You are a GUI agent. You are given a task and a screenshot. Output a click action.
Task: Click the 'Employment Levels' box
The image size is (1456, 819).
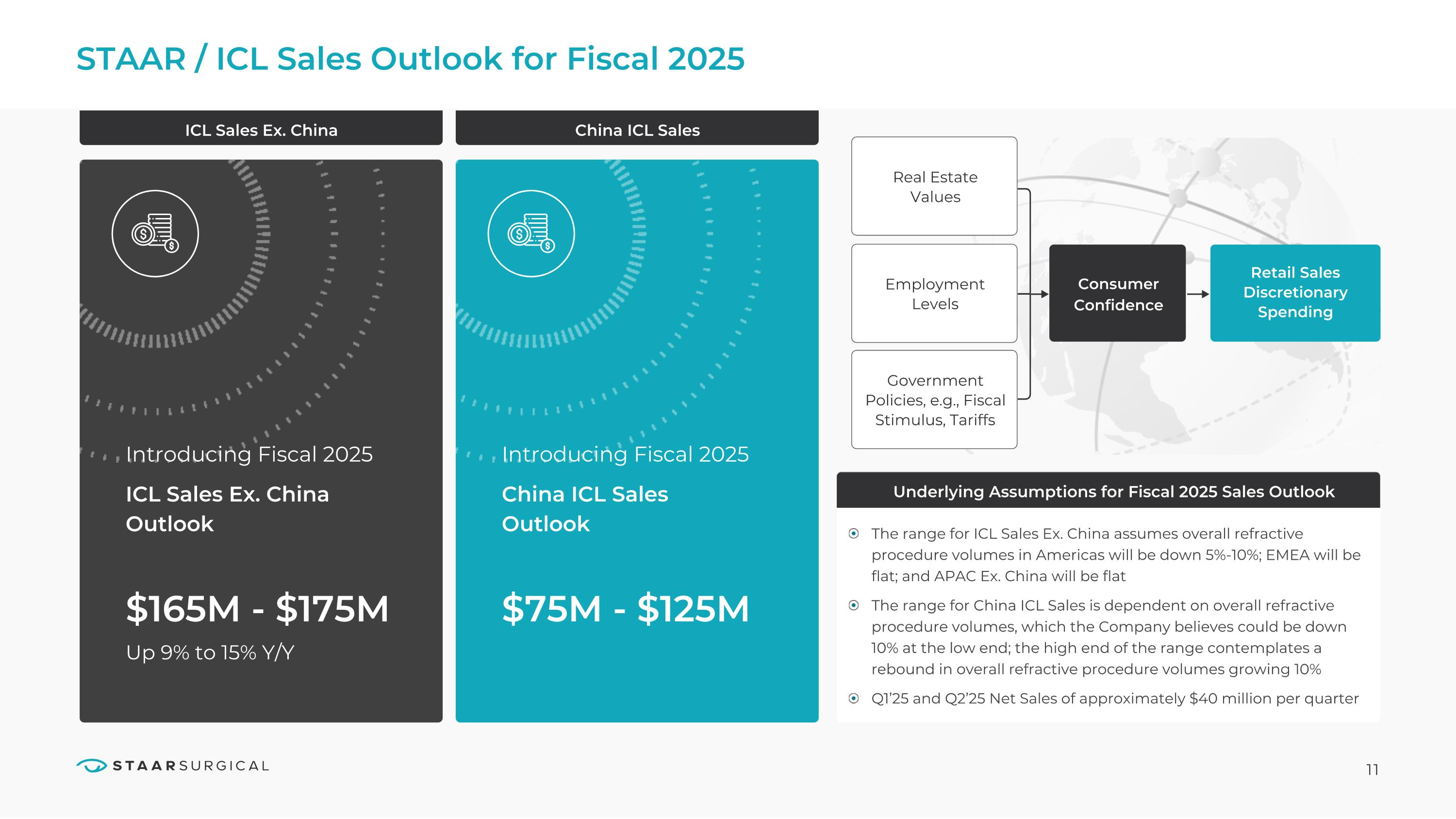(934, 293)
